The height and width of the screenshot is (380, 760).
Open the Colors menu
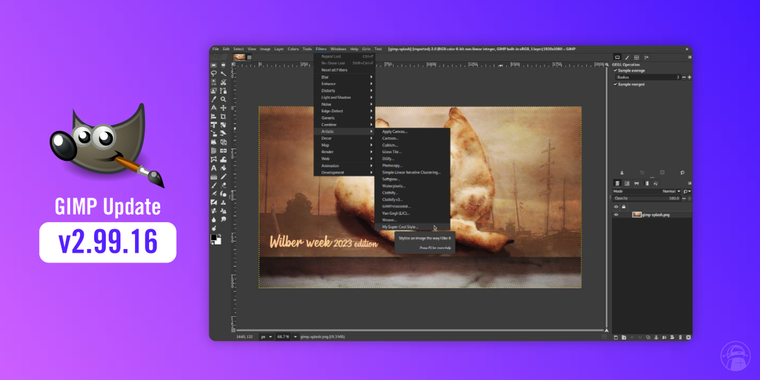point(293,49)
